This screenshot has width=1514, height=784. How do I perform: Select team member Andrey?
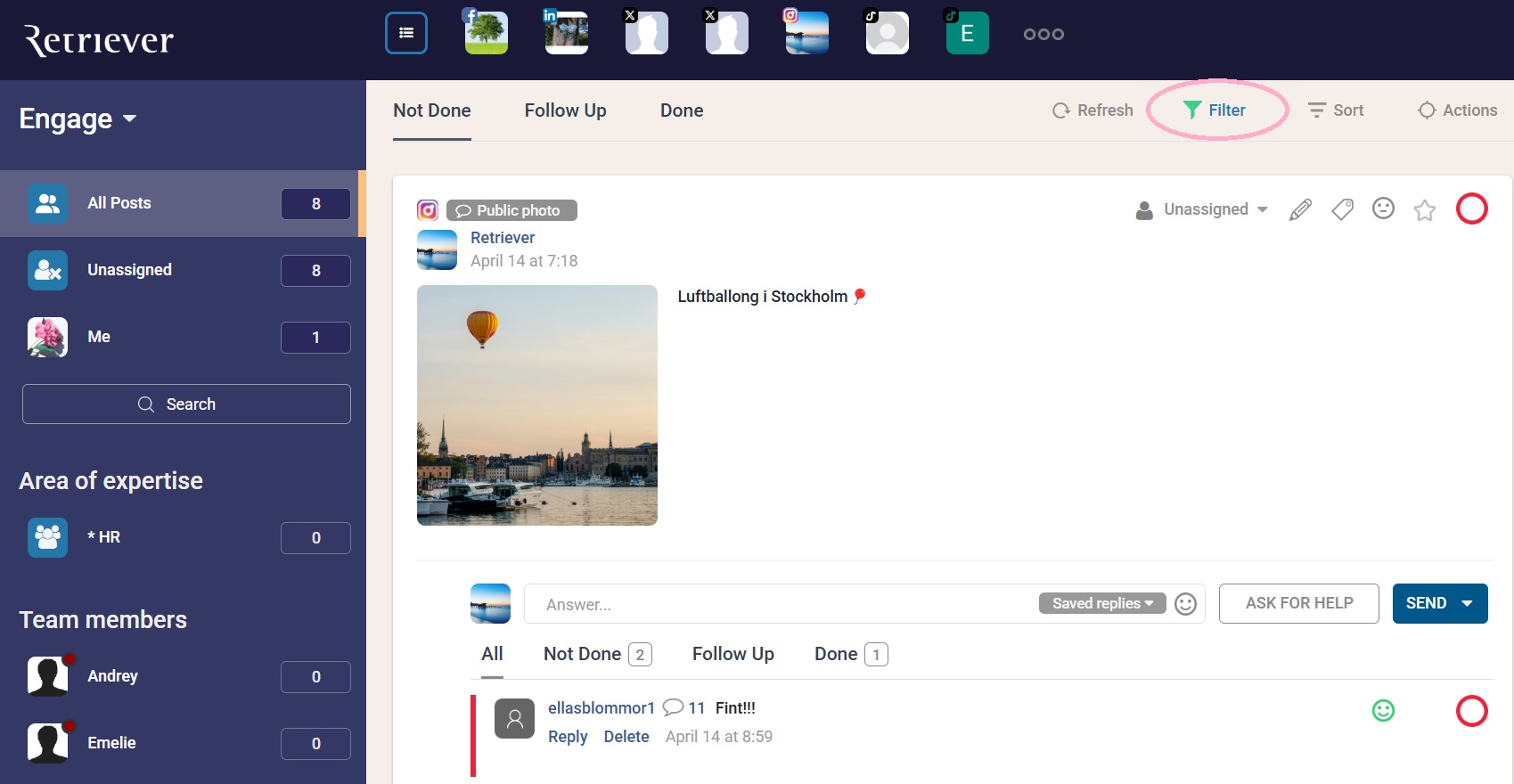point(183,676)
